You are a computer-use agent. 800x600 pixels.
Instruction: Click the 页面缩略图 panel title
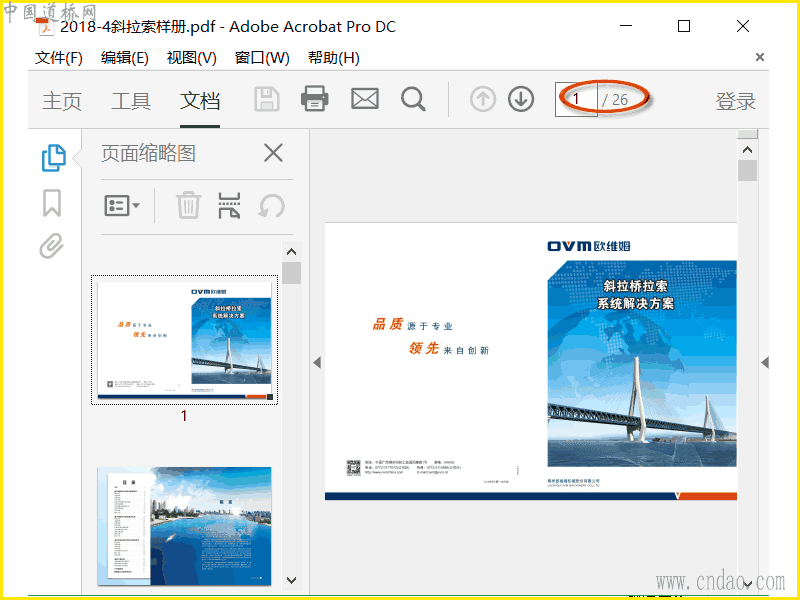click(148, 153)
